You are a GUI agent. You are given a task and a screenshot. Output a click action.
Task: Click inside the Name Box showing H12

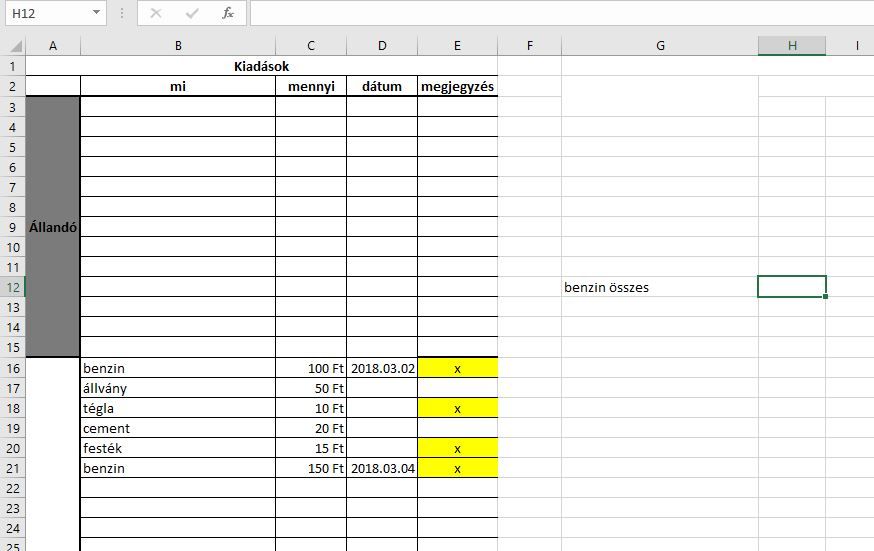(x=48, y=13)
